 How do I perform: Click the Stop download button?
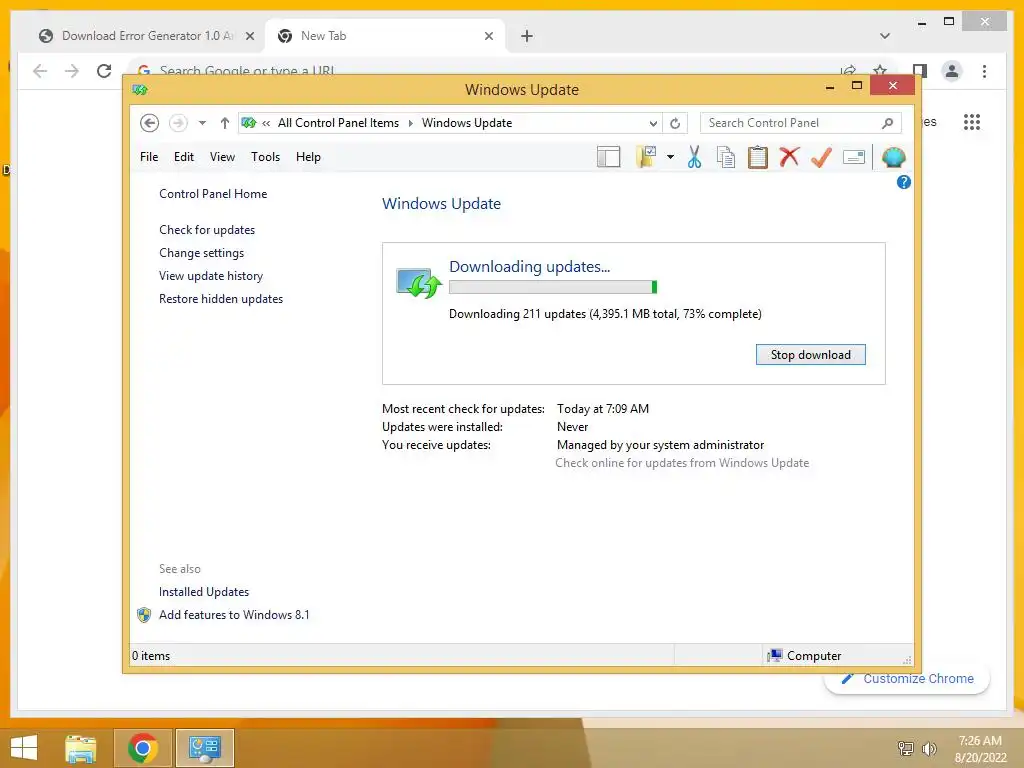click(x=810, y=355)
